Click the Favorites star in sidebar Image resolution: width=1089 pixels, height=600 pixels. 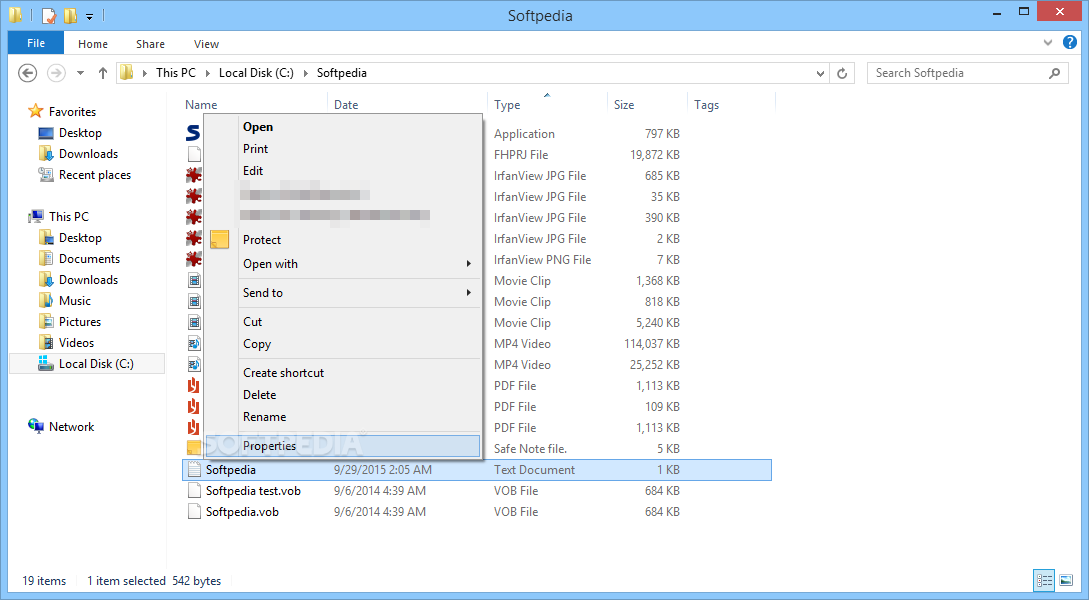pos(35,111)
